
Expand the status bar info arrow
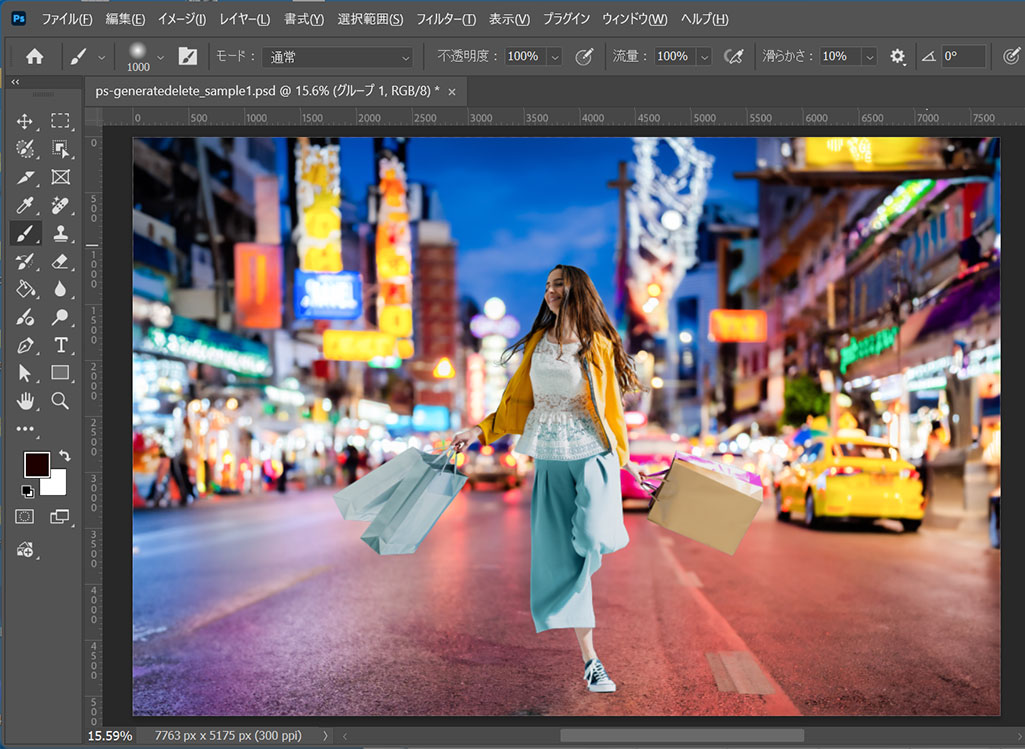(325, 736)
